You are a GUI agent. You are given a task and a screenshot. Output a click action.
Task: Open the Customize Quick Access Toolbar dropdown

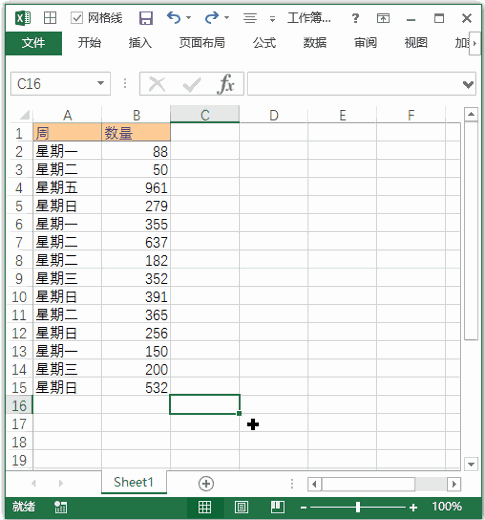pos(272,19)
